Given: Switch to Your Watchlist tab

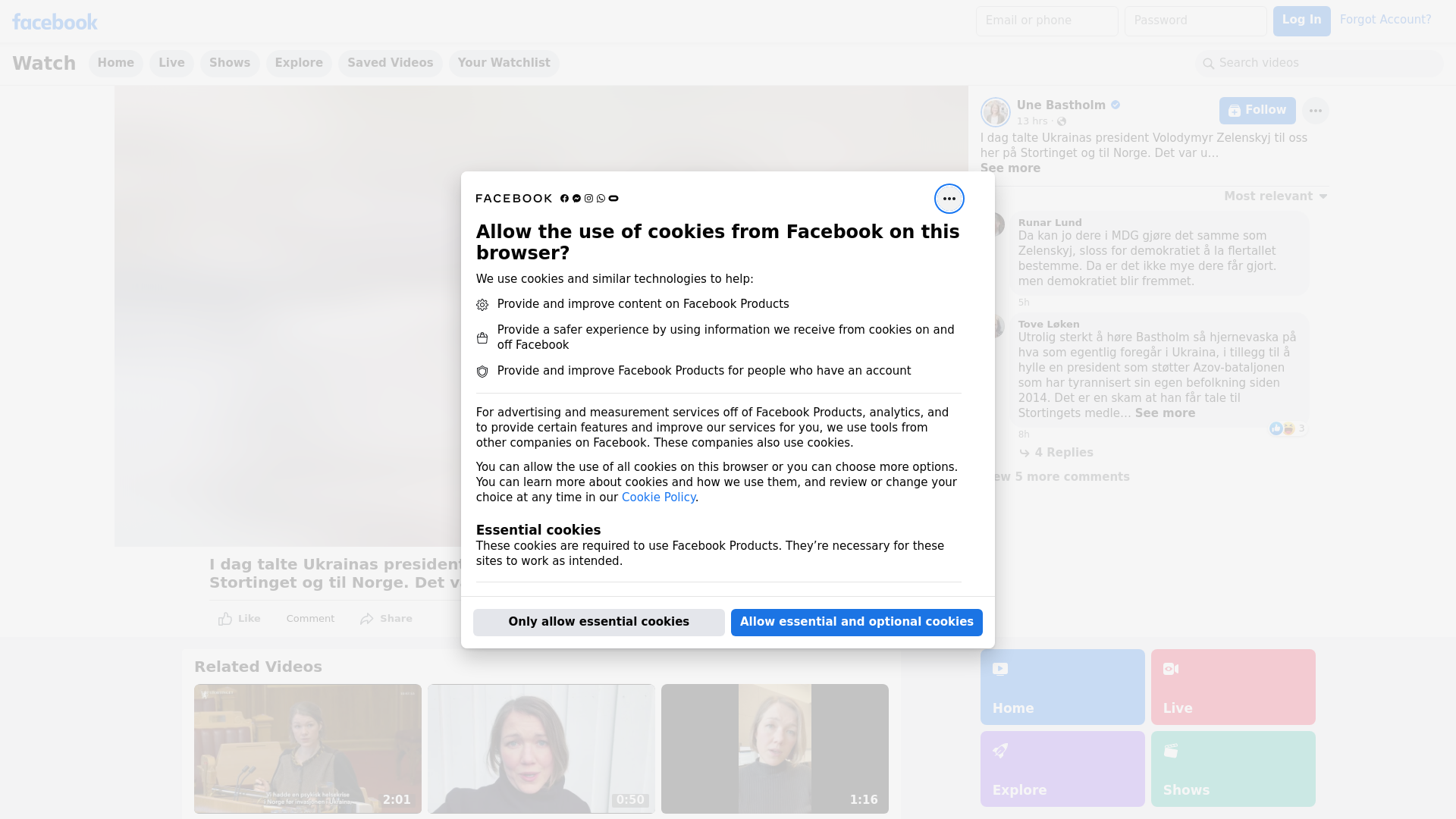Looking at the screenshot, I should pyautogui.click(x=504, y=63).
